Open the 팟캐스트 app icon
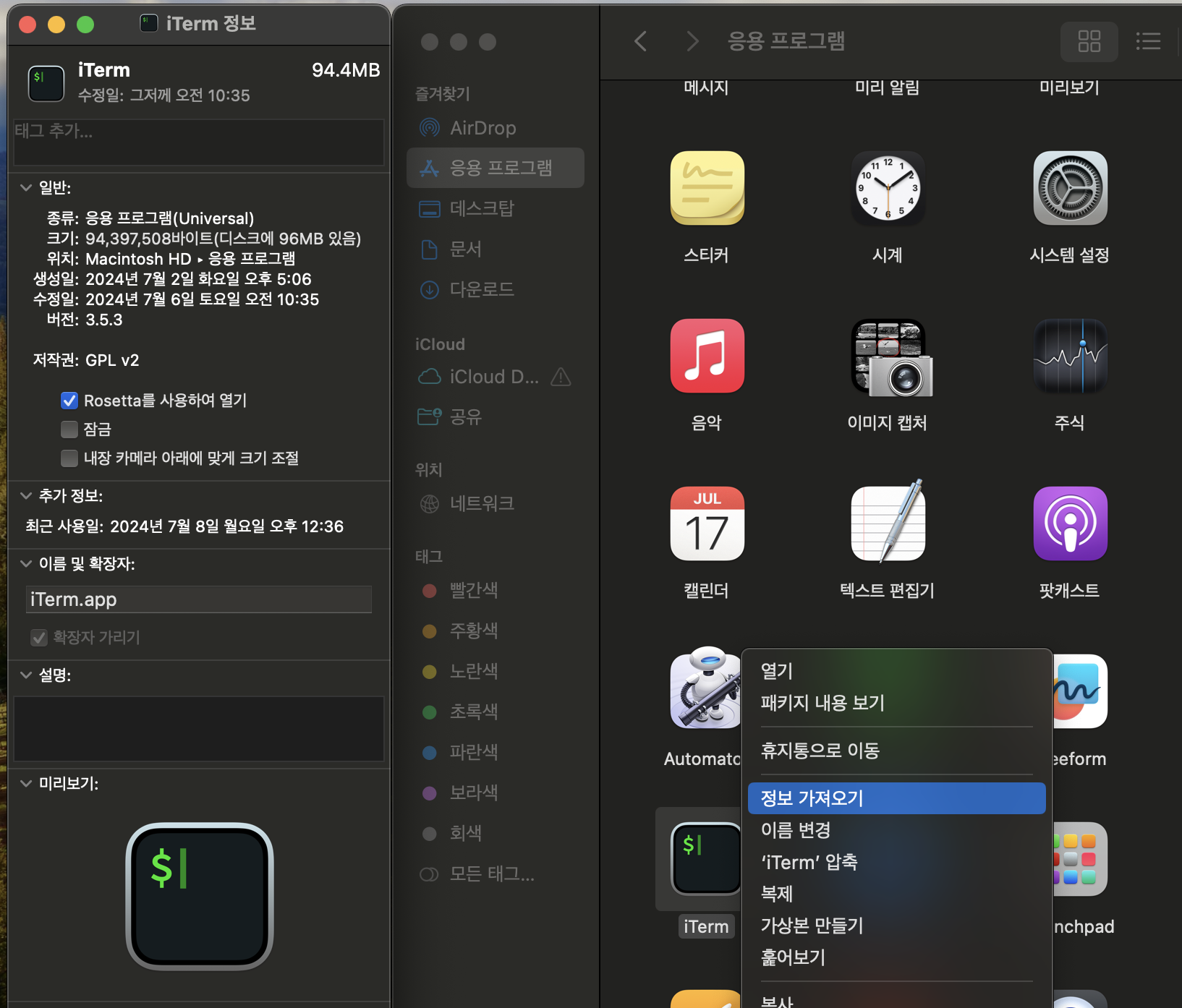 pyautogui.click(x=1070, y=524)
